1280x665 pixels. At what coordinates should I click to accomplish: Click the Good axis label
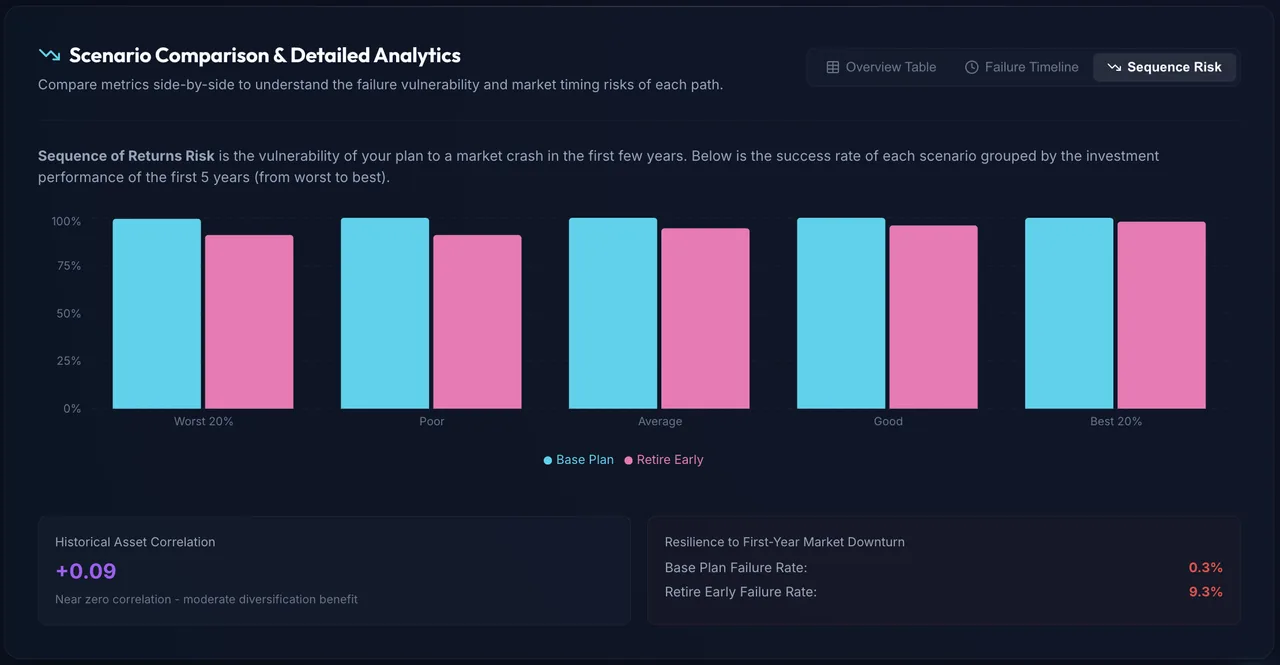click(x=888, y=422)
